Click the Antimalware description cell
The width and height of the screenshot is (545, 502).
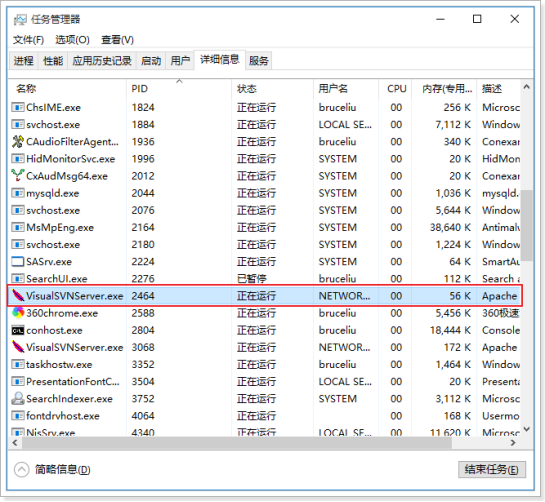coord(501,227)
